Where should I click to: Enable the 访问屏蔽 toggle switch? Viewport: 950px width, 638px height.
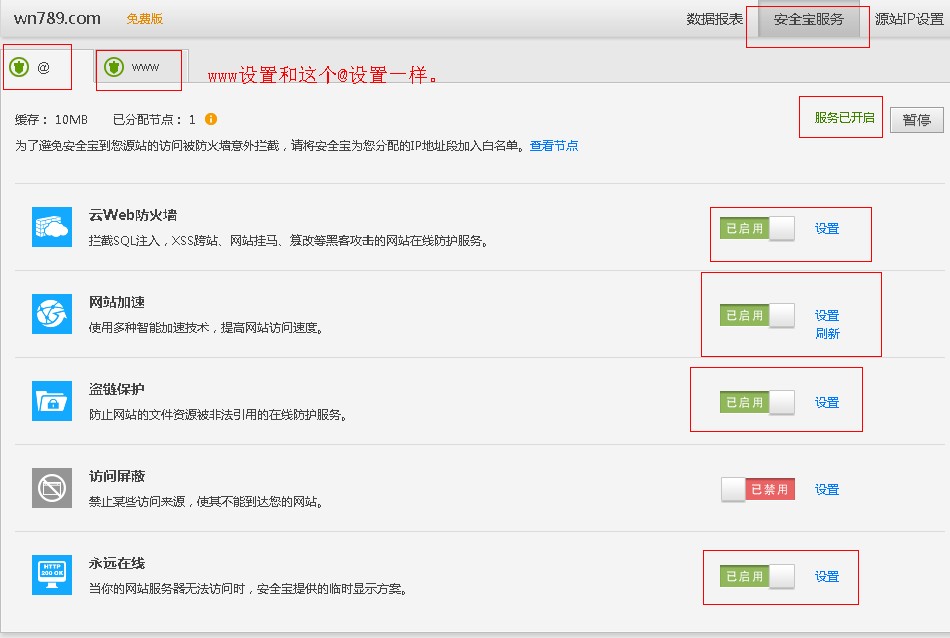coord(757,490)
